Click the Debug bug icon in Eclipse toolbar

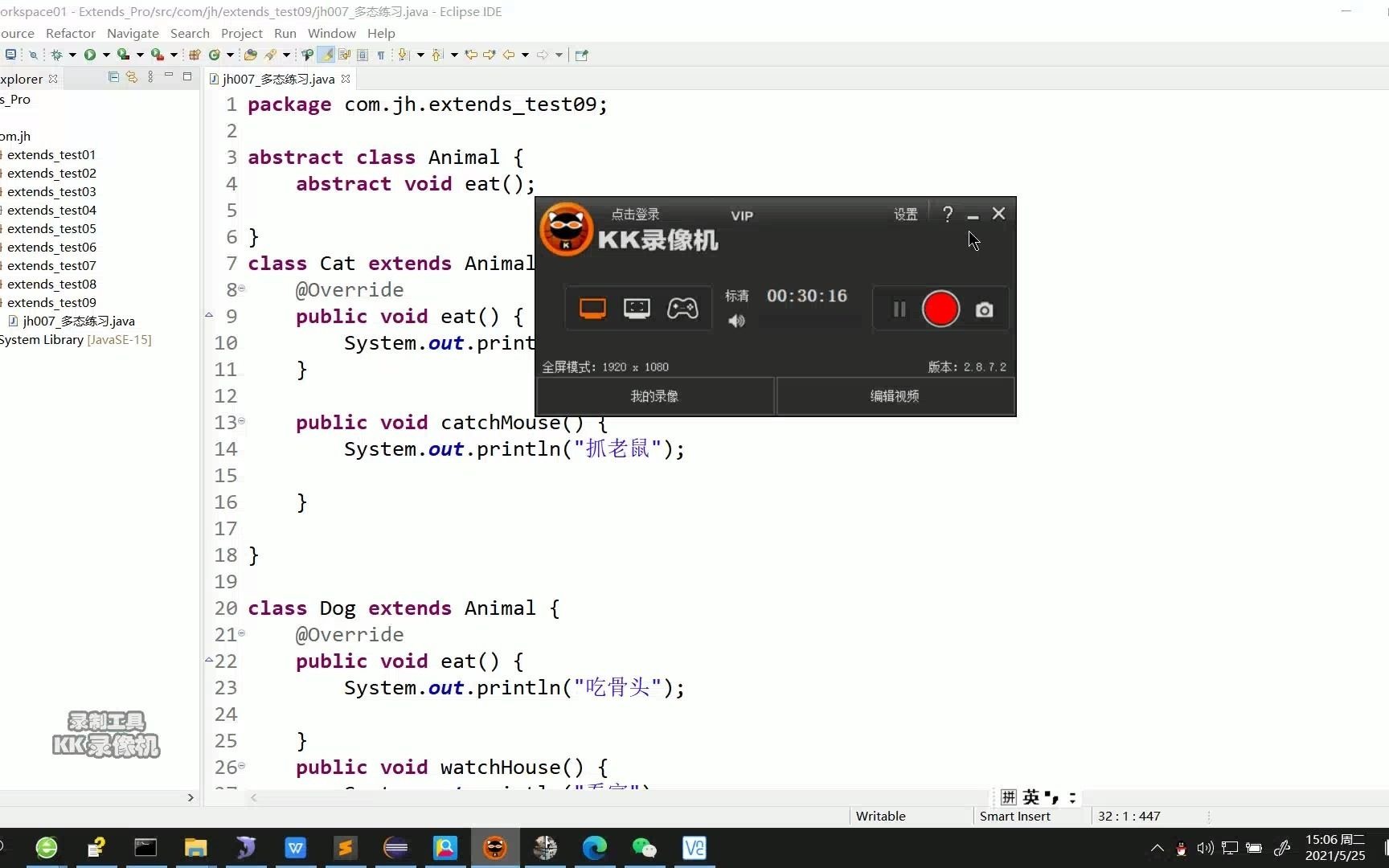56,55
